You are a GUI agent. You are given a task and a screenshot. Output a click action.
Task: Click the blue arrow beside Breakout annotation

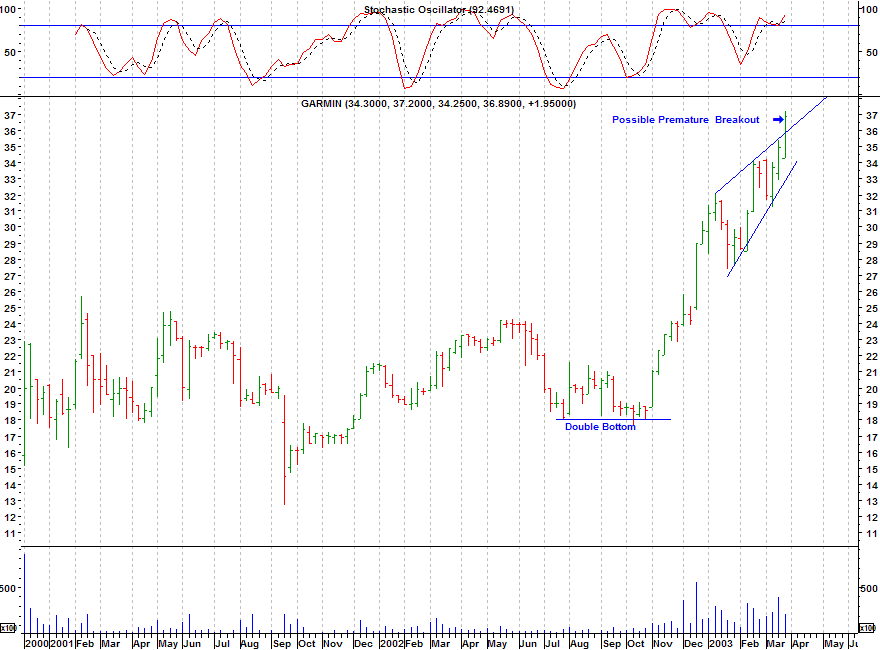(778, 120)
